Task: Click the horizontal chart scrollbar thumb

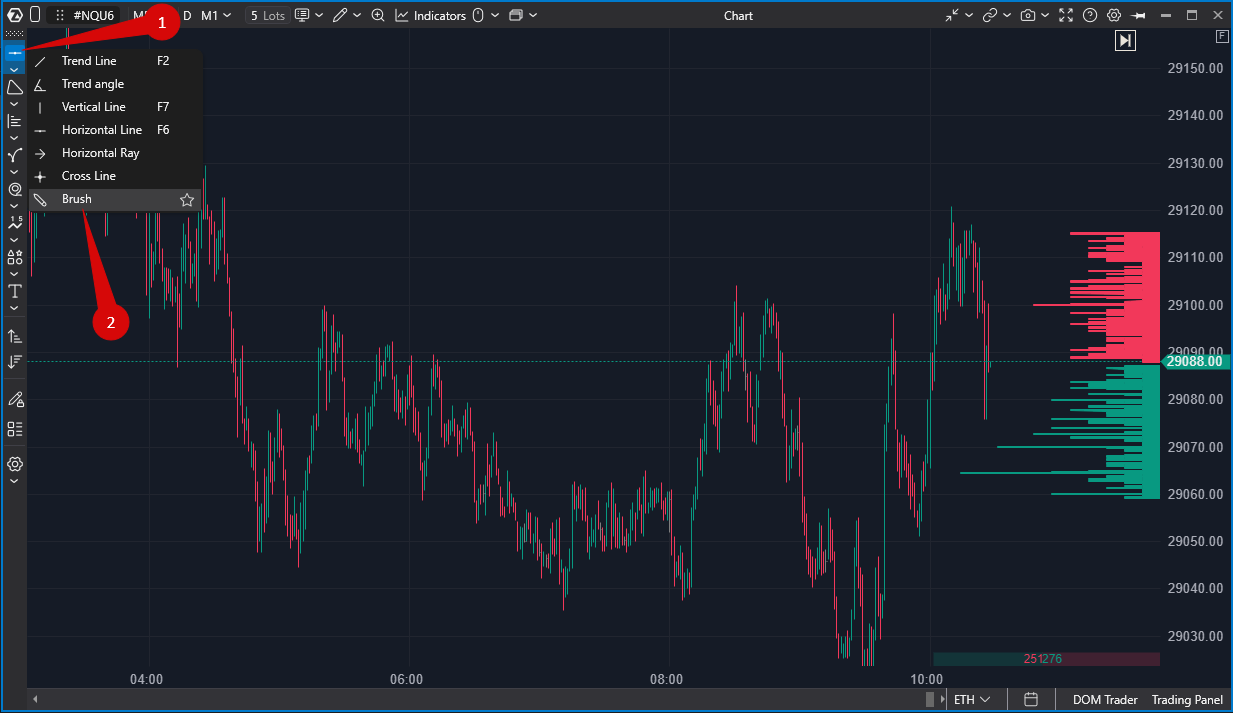Action: click(930, 699)
